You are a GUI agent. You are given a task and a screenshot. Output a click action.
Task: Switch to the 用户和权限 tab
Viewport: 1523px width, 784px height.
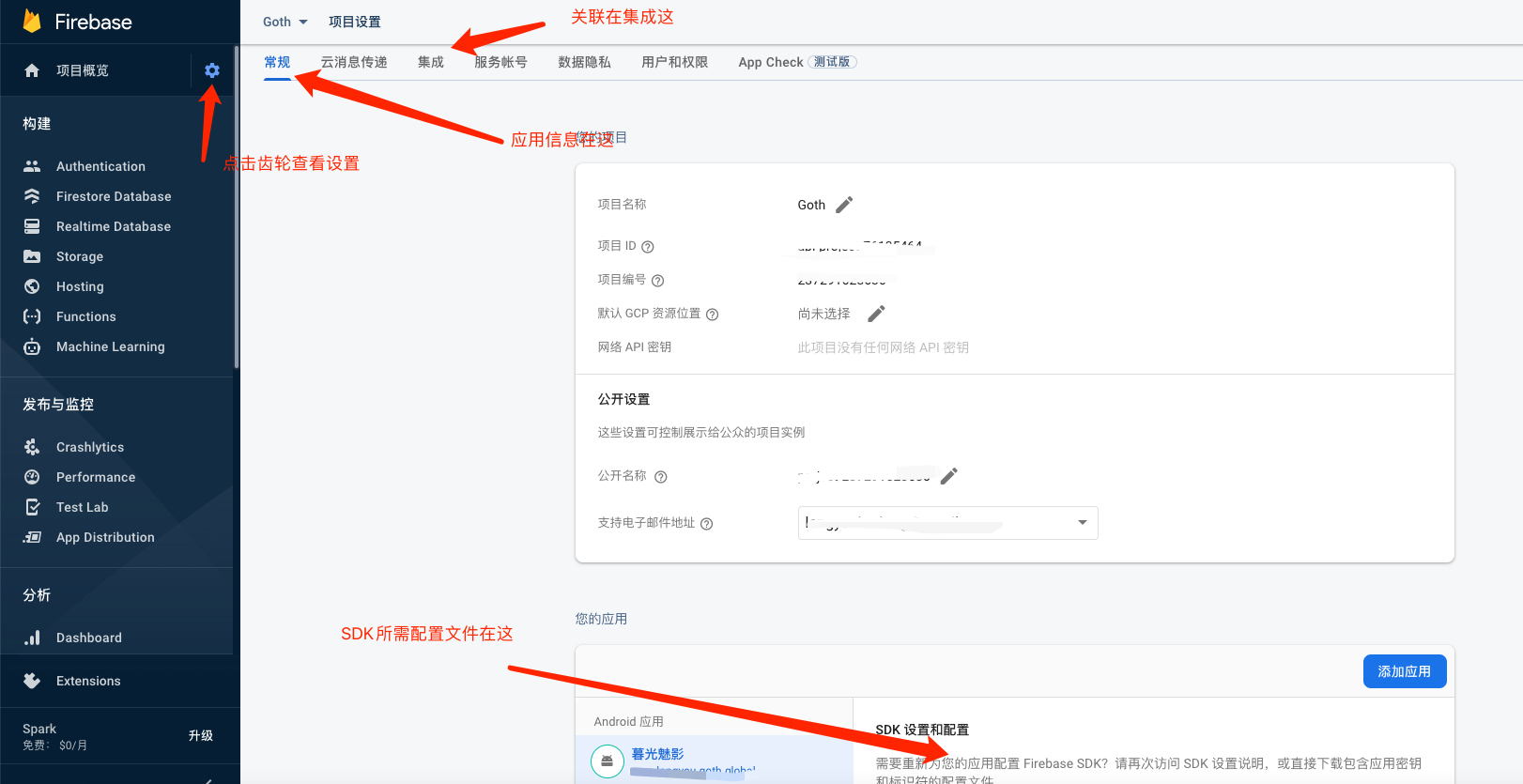pyautogui.click(x=675, y=62)
